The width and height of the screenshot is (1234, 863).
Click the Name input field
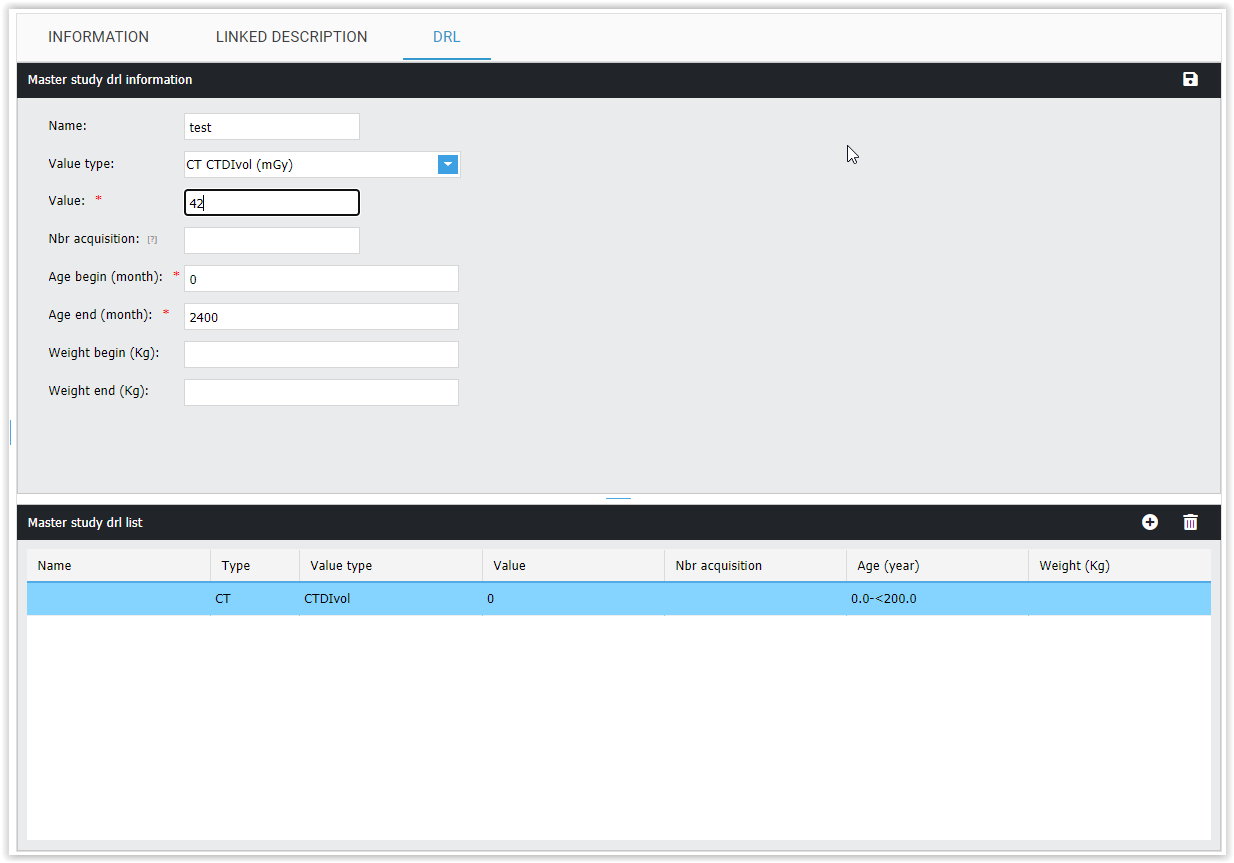tap(271, 127)
